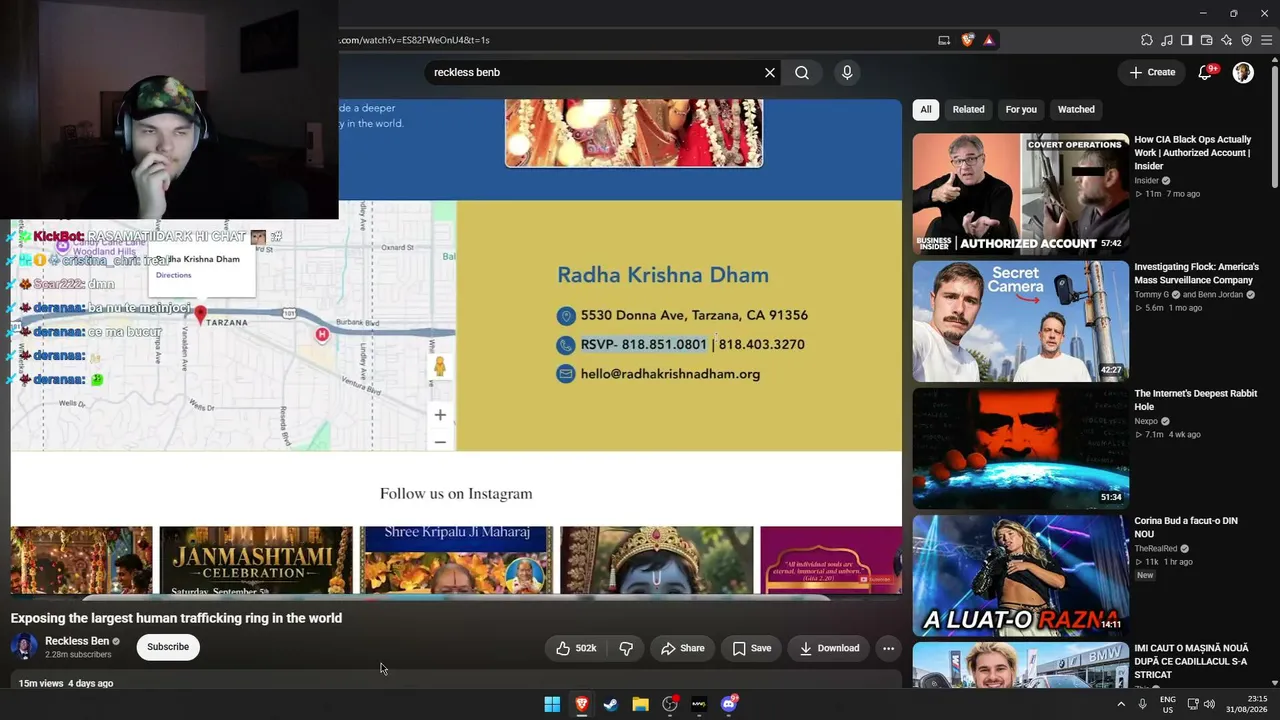Dislike the video with thumbs down

pos(626,648)
